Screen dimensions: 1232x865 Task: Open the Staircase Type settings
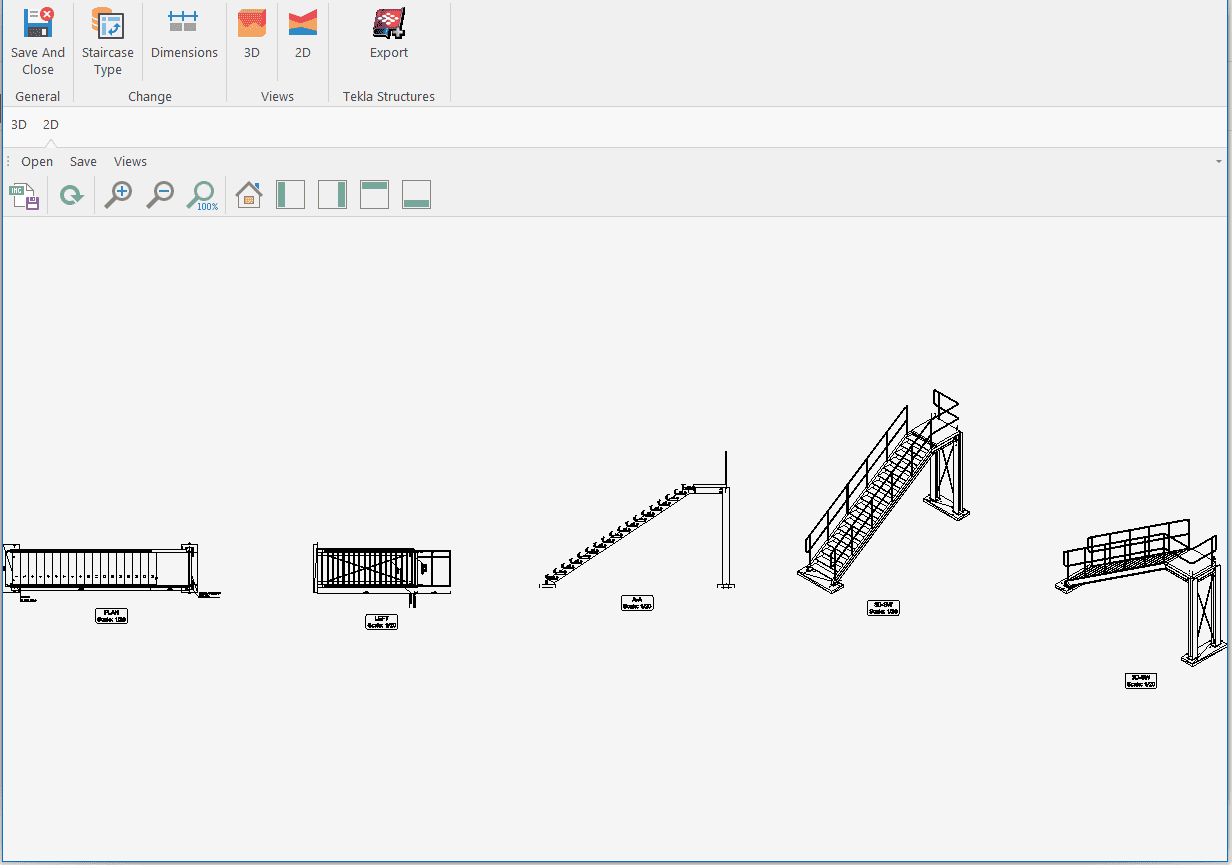click(x=107, y=41)
